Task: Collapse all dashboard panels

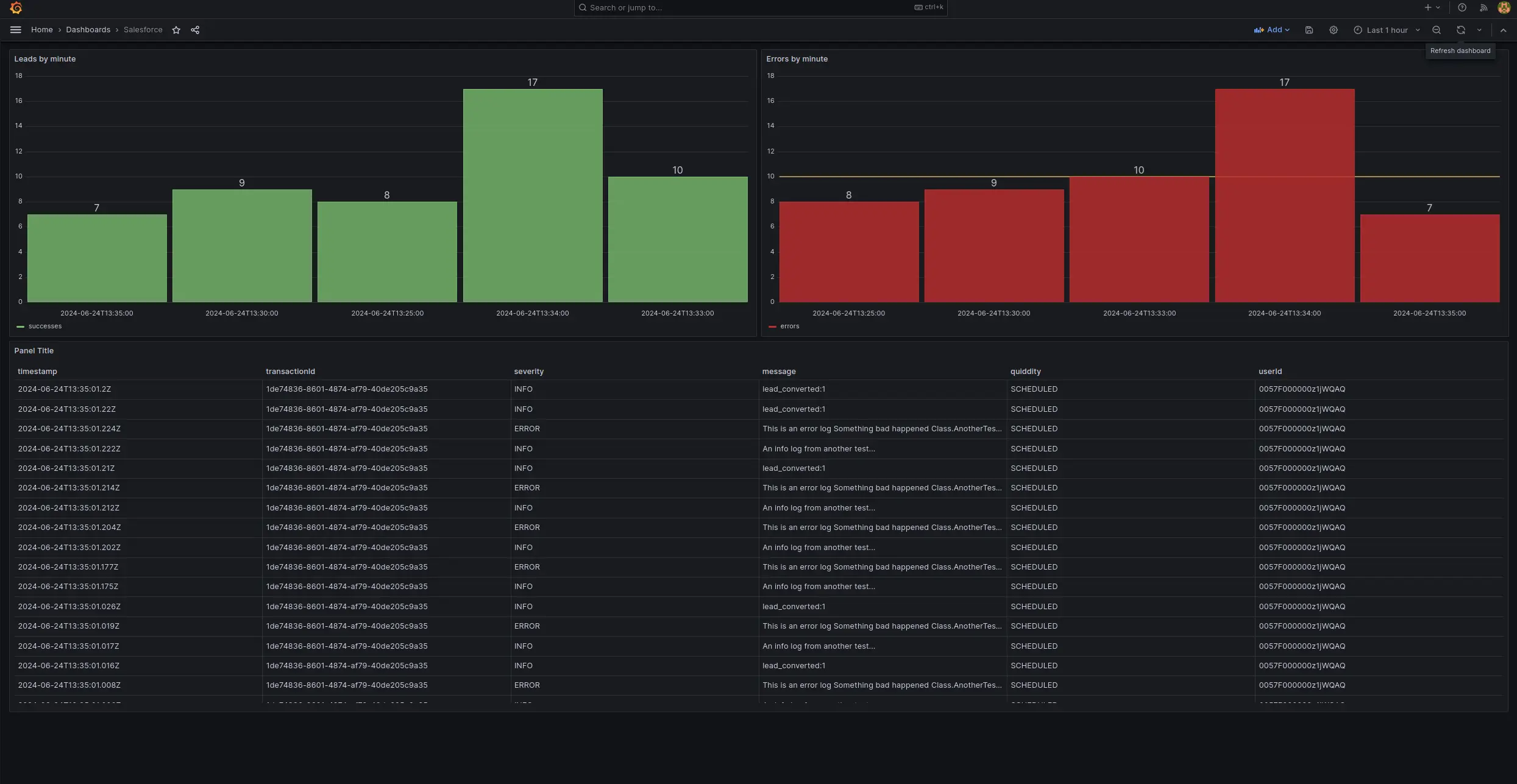Action: (x=1503, y=29)
